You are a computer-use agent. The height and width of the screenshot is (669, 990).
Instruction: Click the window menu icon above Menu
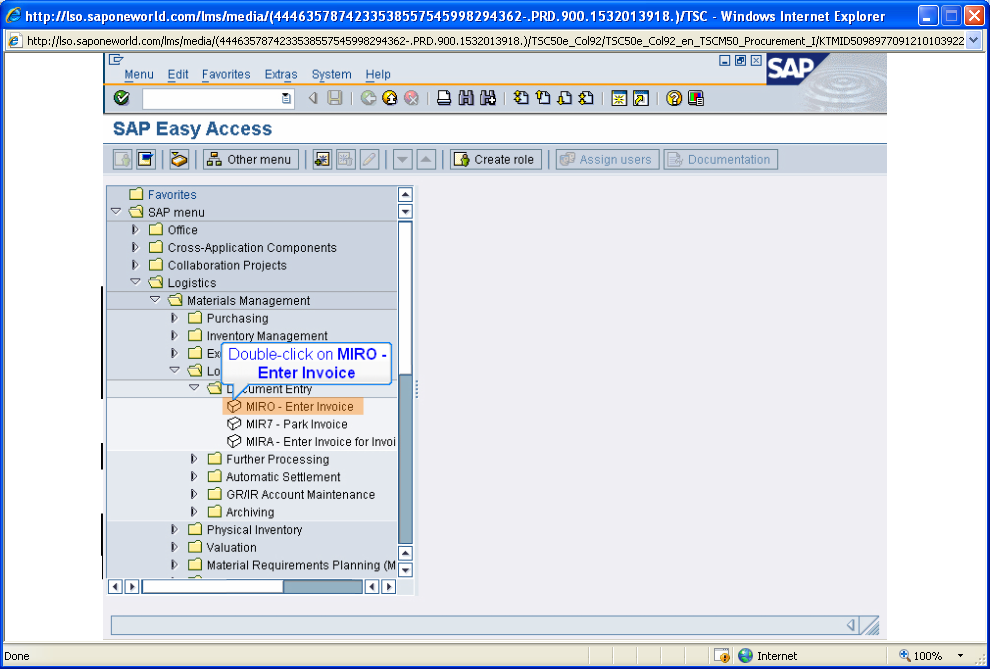tap(116, 60)
